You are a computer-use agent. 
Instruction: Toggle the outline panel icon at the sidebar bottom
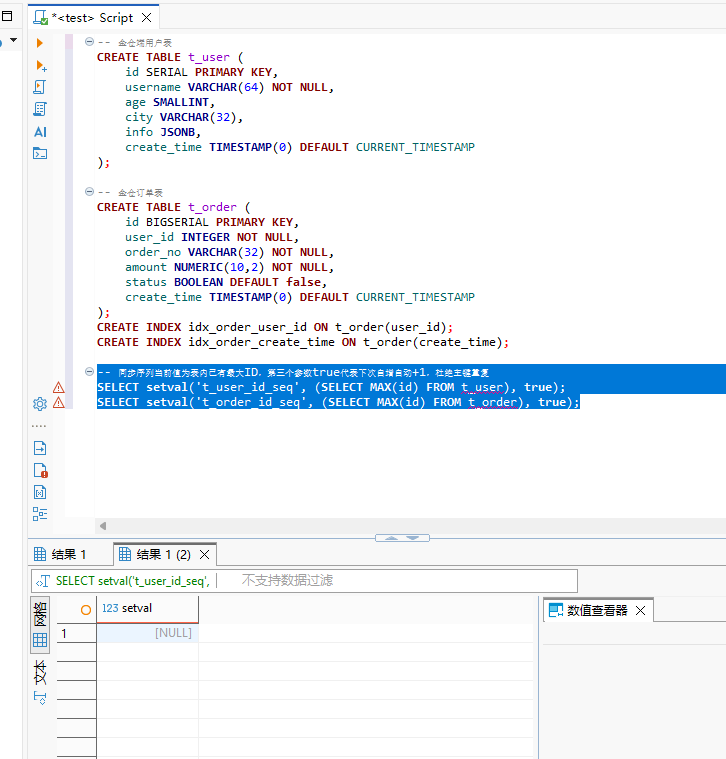tap(40, 514)
